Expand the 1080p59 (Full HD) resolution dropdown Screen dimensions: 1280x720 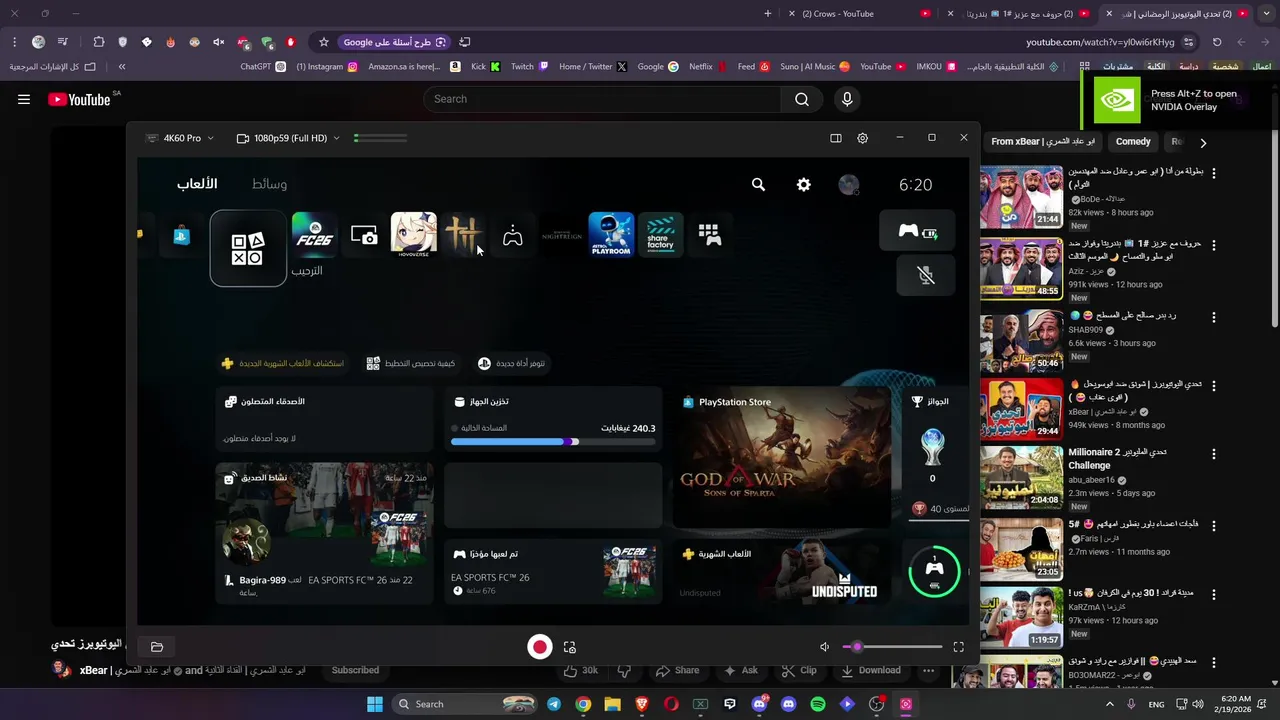click(x=288, y=138)
